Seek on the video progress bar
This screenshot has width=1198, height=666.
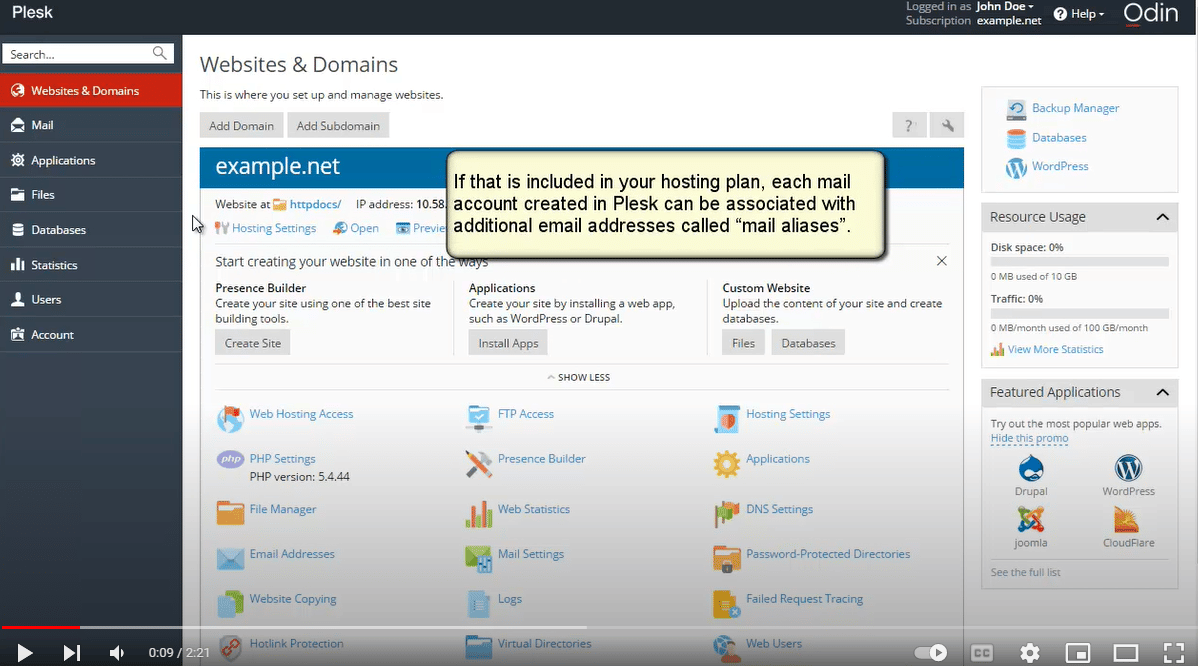[x=599, y=627]
